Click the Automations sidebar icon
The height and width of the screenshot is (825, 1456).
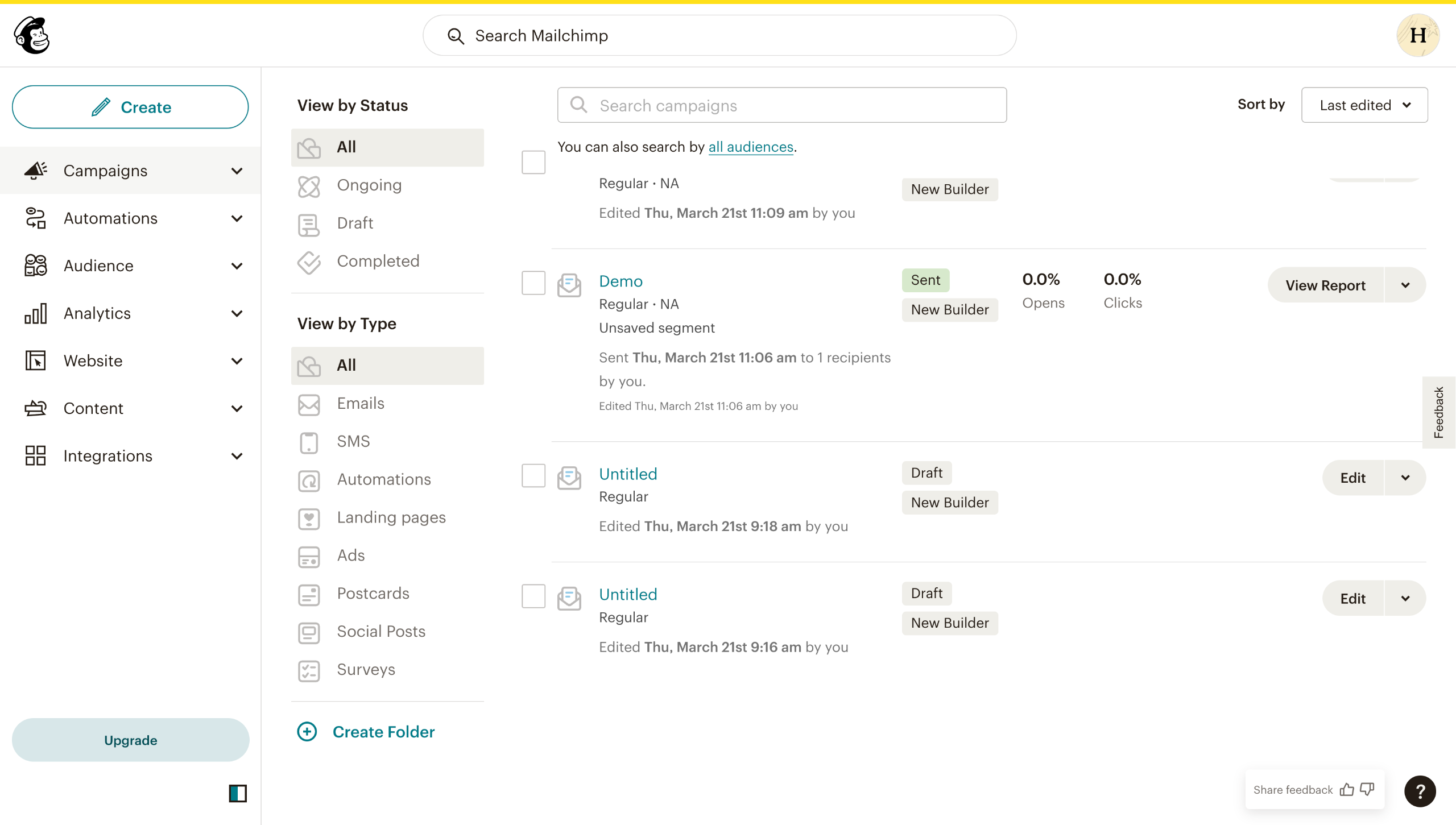pyautogui.click(x=35, y=218)
